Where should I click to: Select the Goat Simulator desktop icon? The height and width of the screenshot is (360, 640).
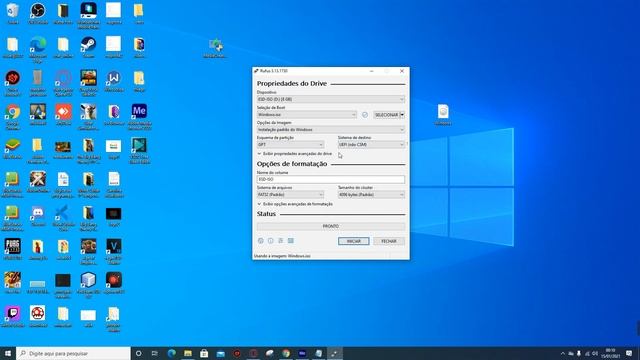88,117
